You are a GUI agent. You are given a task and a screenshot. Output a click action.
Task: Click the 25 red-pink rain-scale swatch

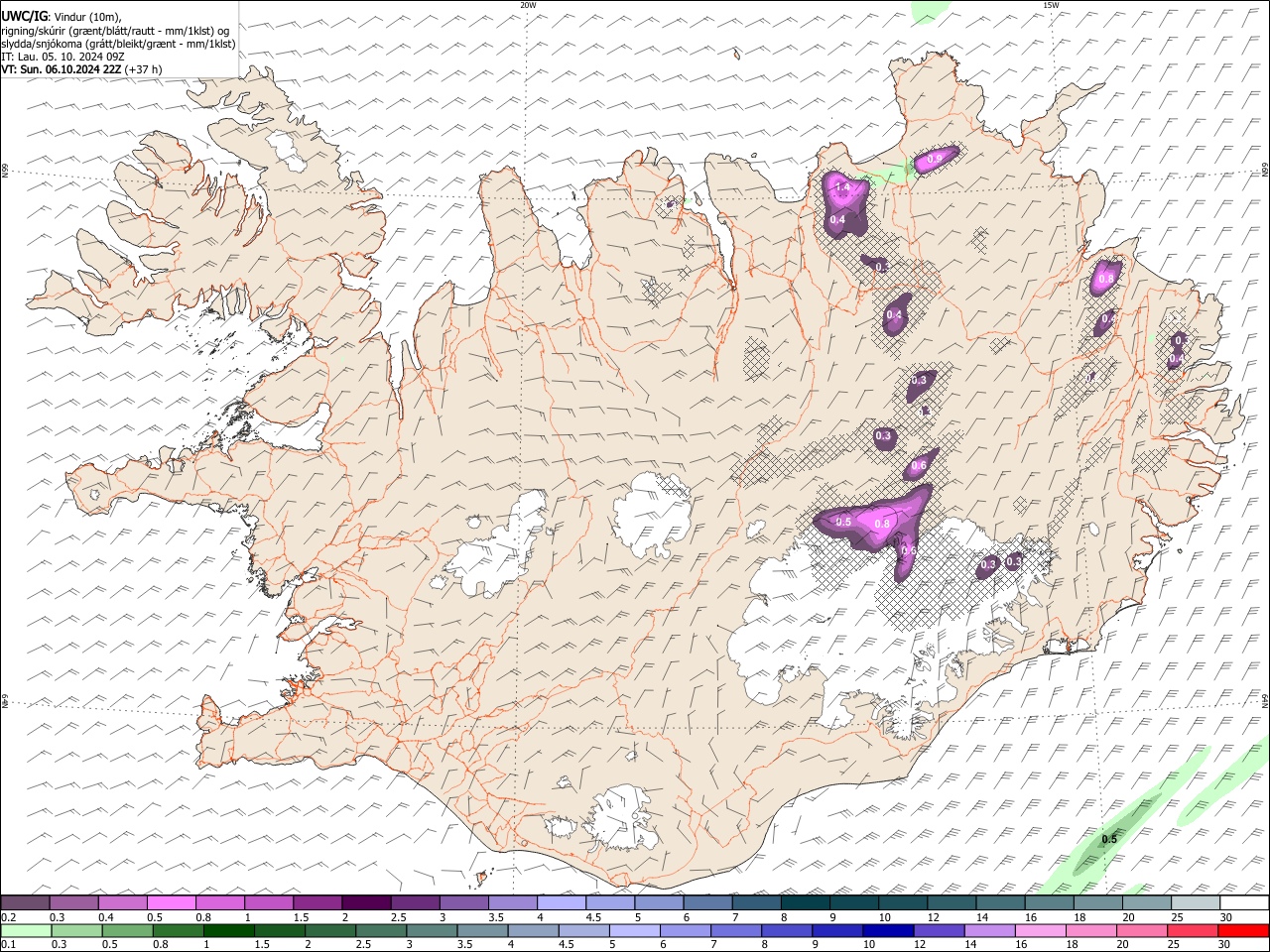(x=1192, y=930)
